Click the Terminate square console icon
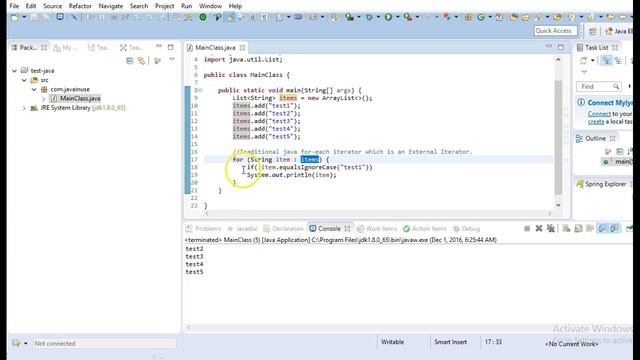 [x=527, y=229]
